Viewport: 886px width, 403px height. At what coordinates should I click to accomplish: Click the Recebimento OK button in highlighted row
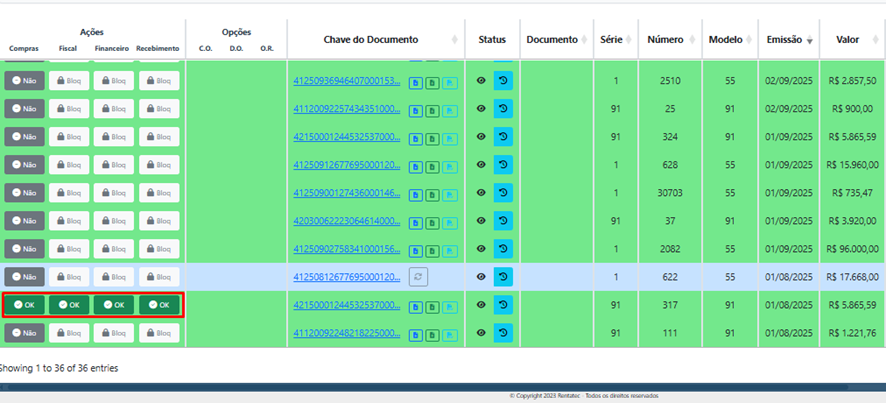pyautogui.click(x=158, y=305)
